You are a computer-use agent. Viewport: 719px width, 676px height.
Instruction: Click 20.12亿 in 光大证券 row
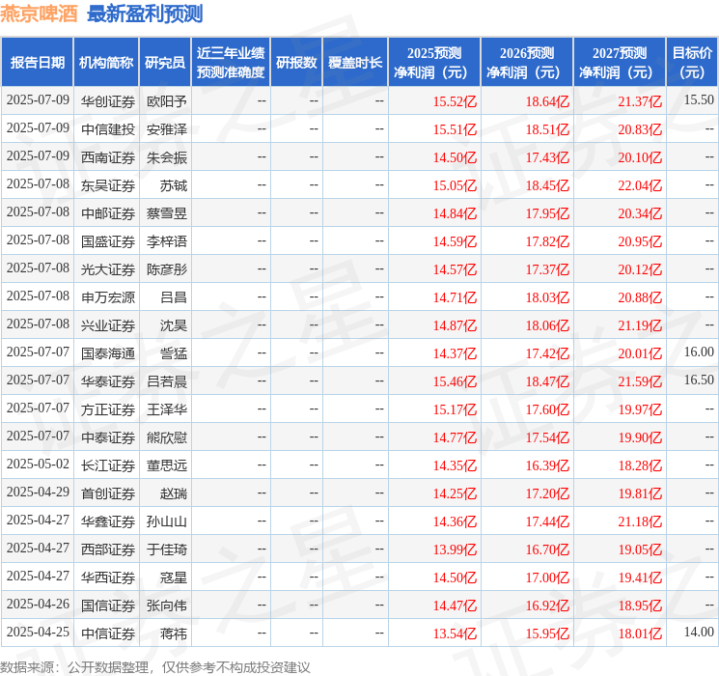[x=640, y=269]
